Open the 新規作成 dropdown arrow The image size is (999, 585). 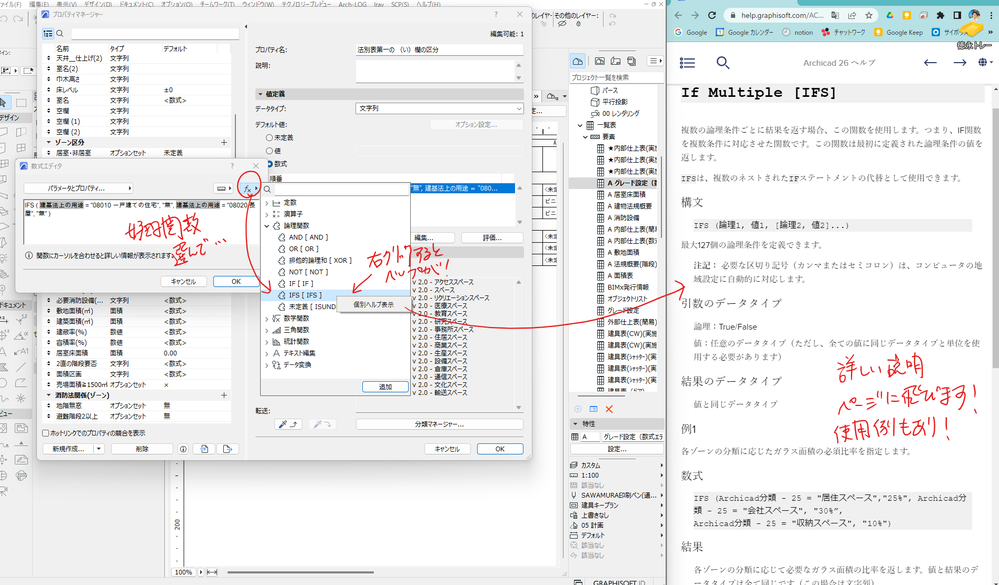(99, 449)
